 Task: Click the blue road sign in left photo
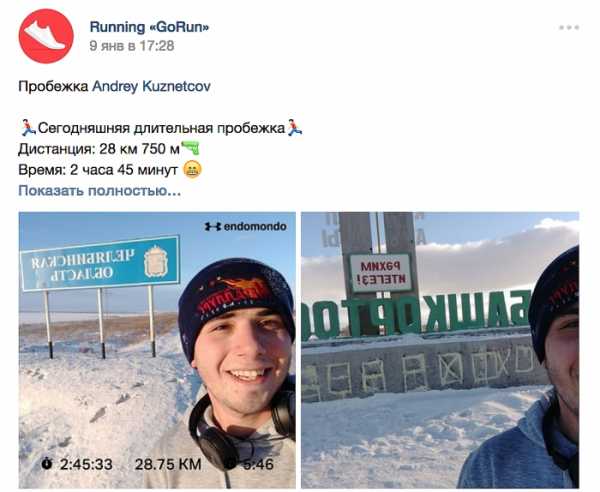click(100, 264)
